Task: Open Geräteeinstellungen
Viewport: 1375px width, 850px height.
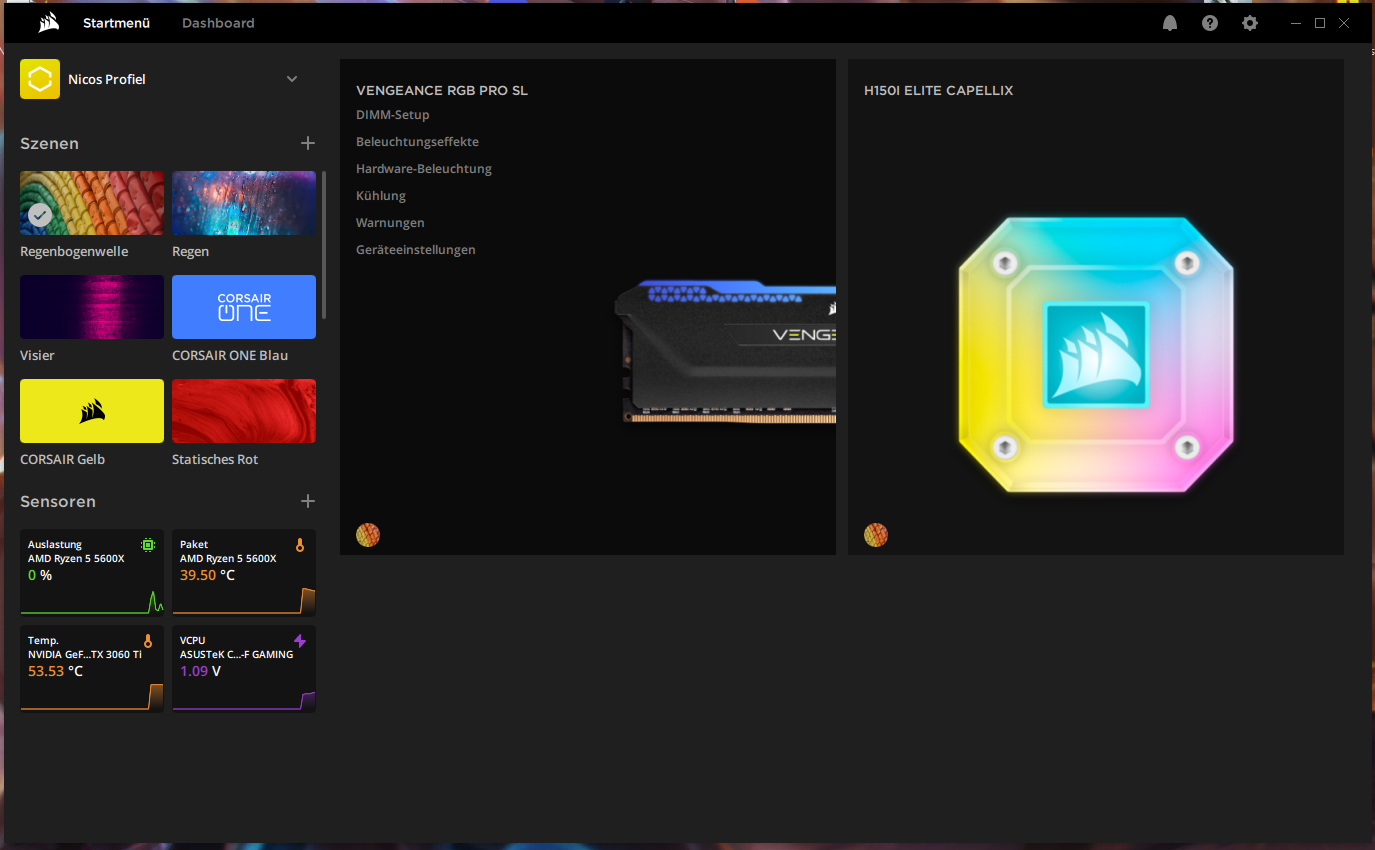Action: (x=416, y=250)
